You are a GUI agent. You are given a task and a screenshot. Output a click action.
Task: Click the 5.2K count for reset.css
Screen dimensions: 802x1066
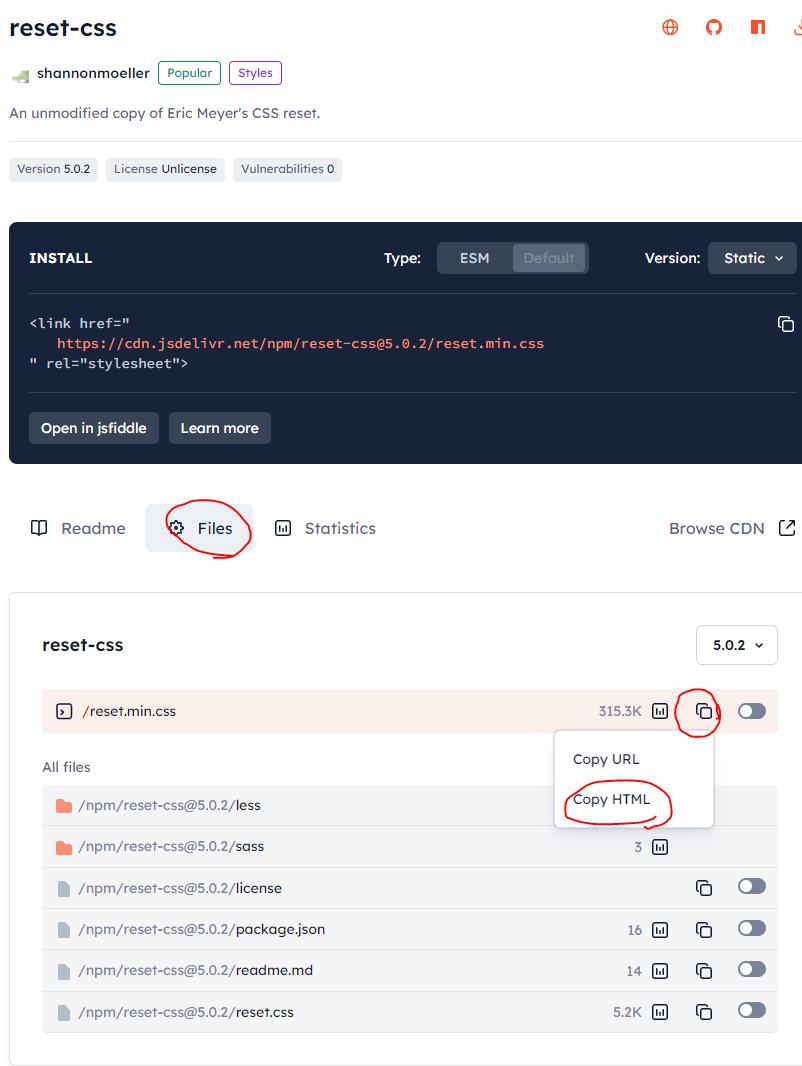627,1013
